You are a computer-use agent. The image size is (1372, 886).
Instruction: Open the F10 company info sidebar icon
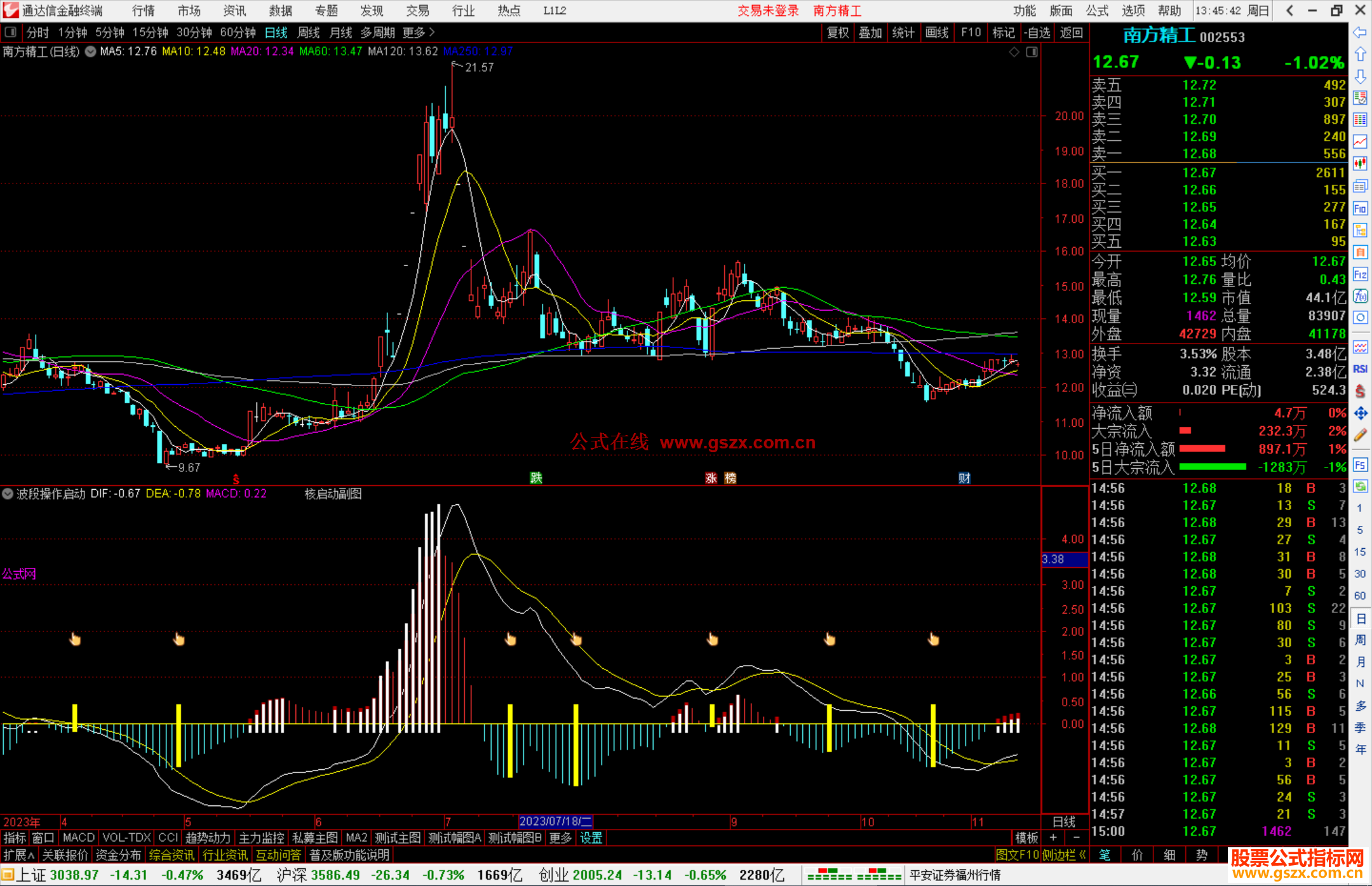click(1360, 208)
